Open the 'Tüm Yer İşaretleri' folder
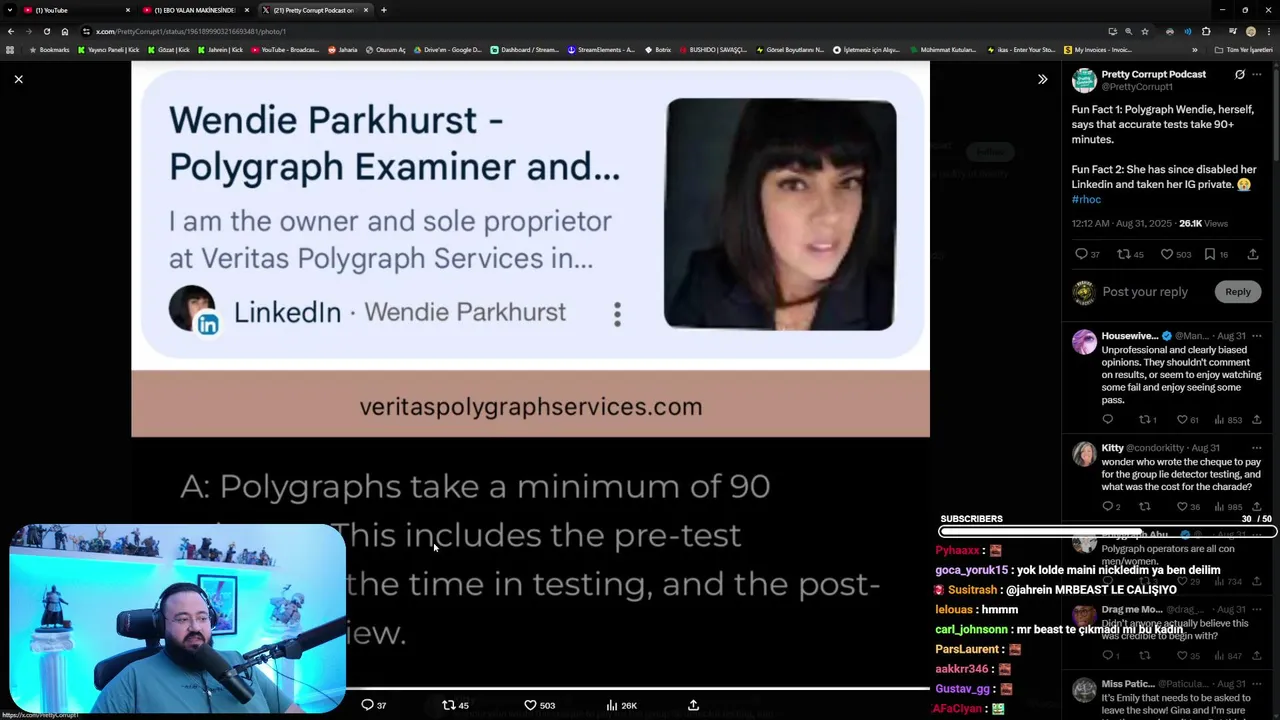 pos(1243,49)
